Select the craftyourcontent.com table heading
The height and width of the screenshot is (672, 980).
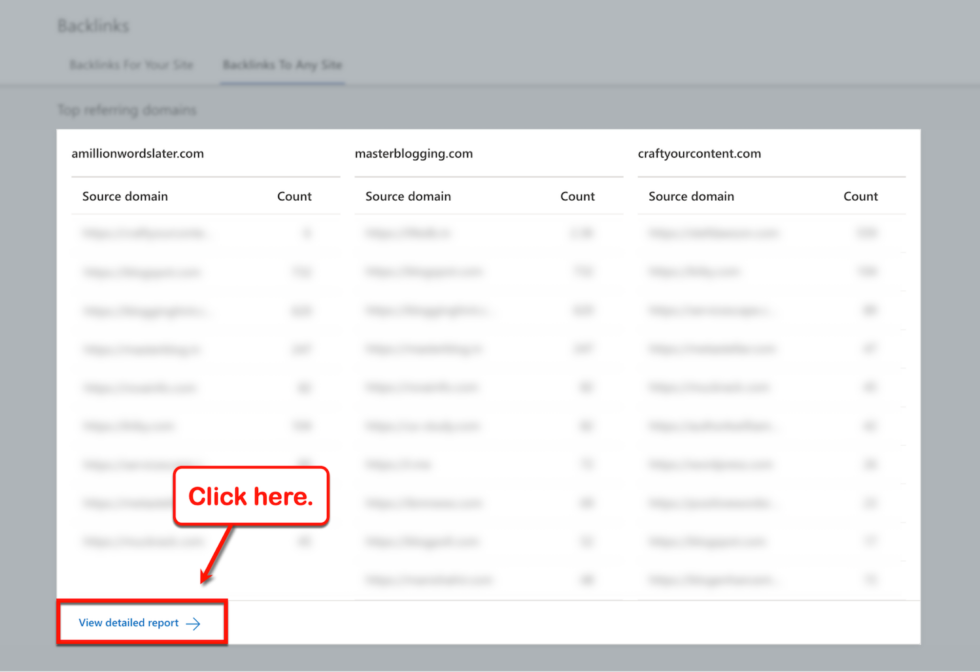click(x=700, y=153)
